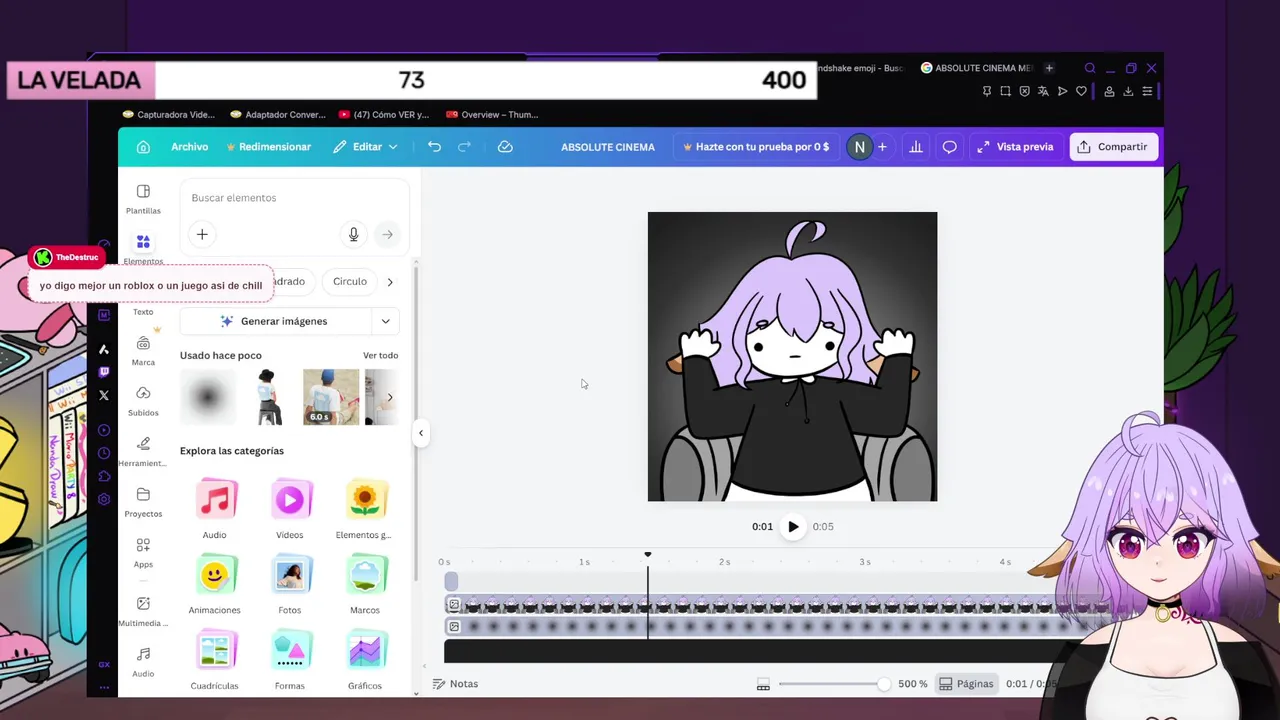Open Redimensionar menu
1280x720 pixels.
click(x=268, y=147)
